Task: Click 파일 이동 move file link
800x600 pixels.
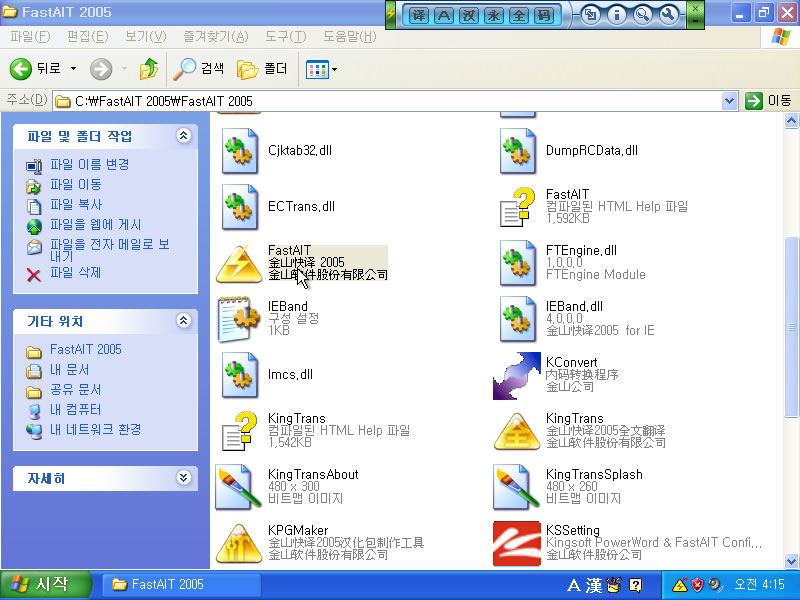Action: click(x=76, y=184)
